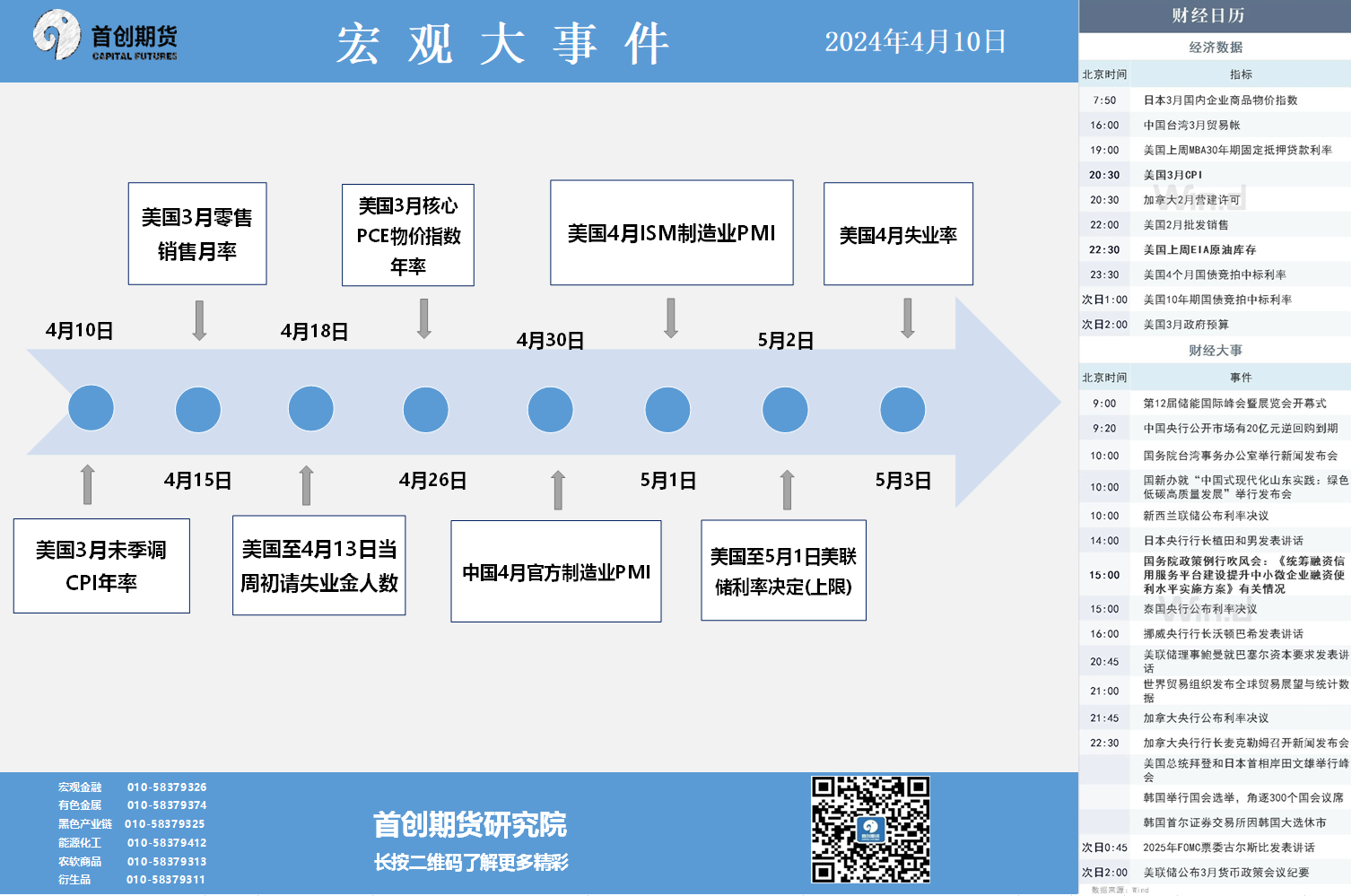Click the up arrow above 美联储利率决定 box
Screen dimensions: 1351x896
tap(787, 490)
